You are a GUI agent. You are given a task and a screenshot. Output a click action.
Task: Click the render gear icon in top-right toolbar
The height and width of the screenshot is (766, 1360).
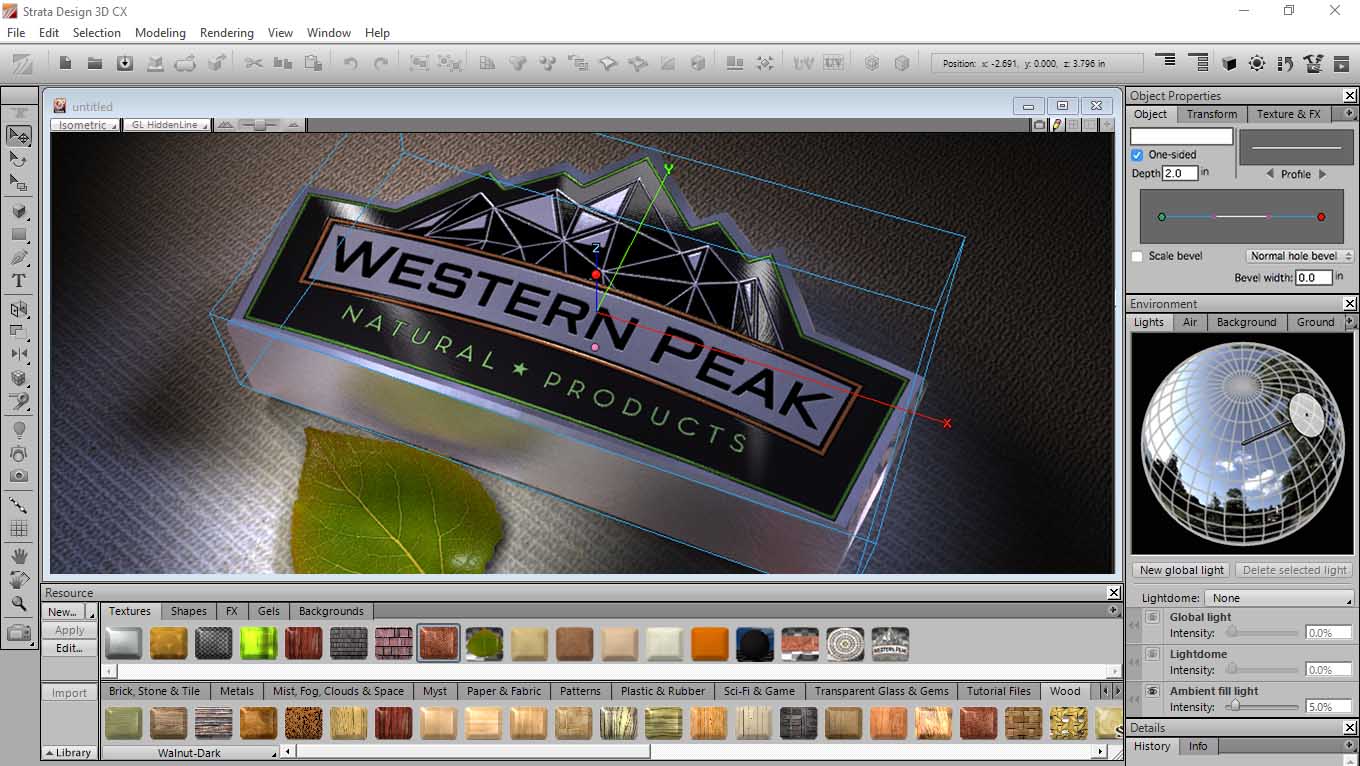pyautogui.click(x=1257, y=63)
